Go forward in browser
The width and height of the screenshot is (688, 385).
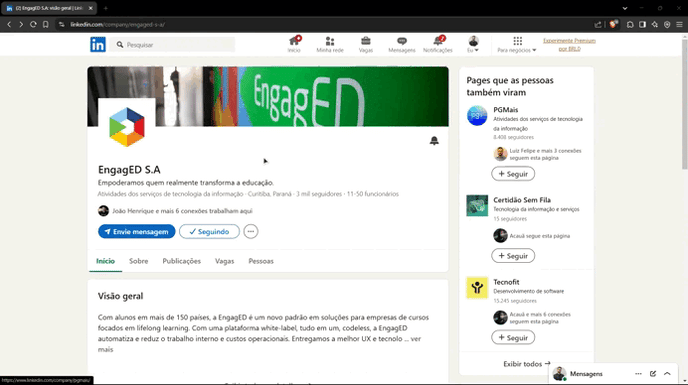point(21,25)
